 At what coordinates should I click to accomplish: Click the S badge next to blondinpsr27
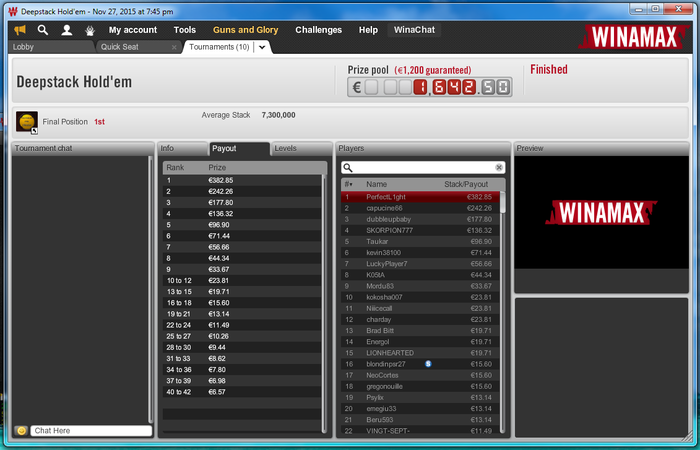coord(428,364)
